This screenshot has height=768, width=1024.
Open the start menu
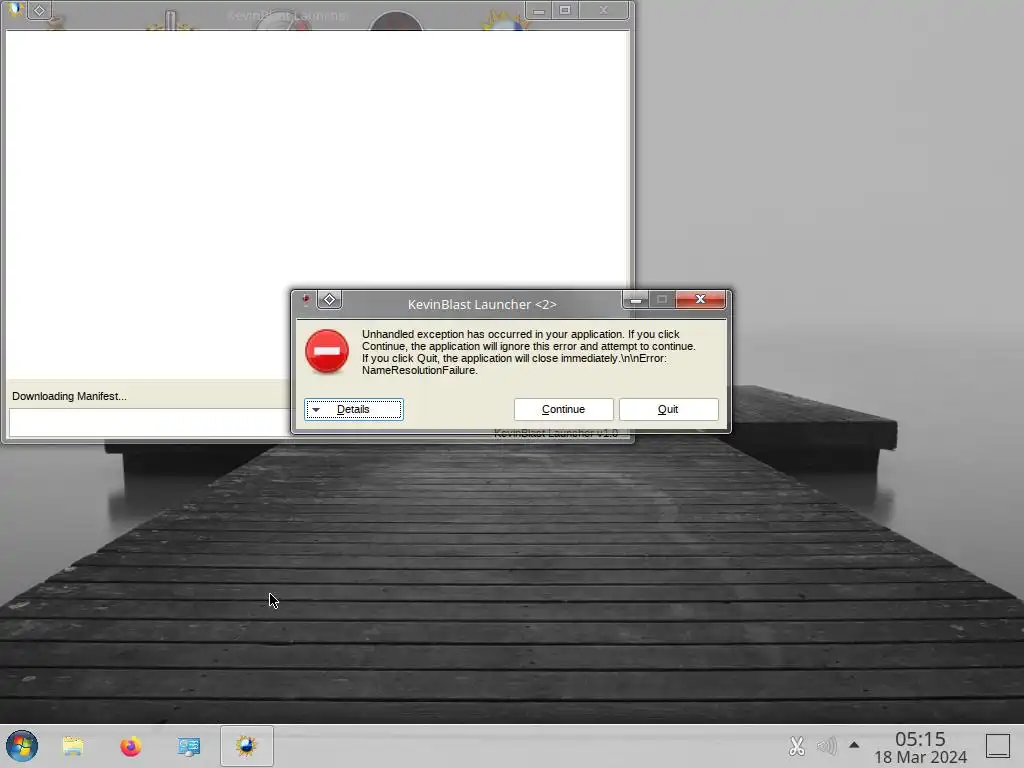point(22,746)
